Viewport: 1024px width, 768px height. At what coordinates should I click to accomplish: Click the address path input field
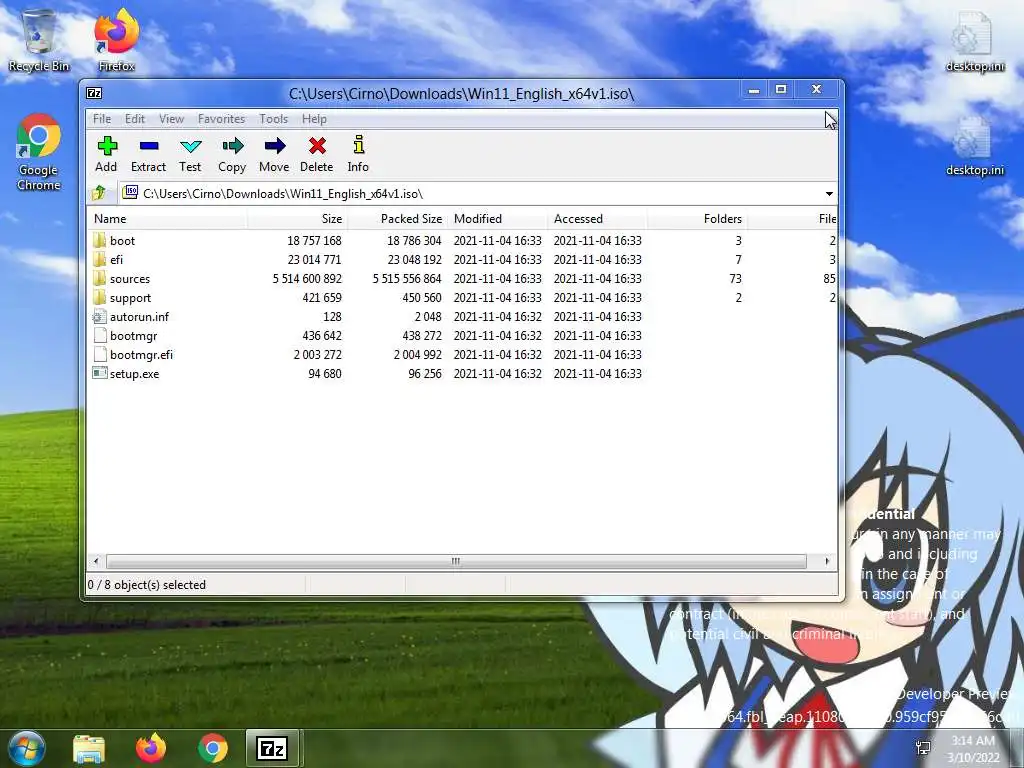pyautogui.click(x=470, y=194)
